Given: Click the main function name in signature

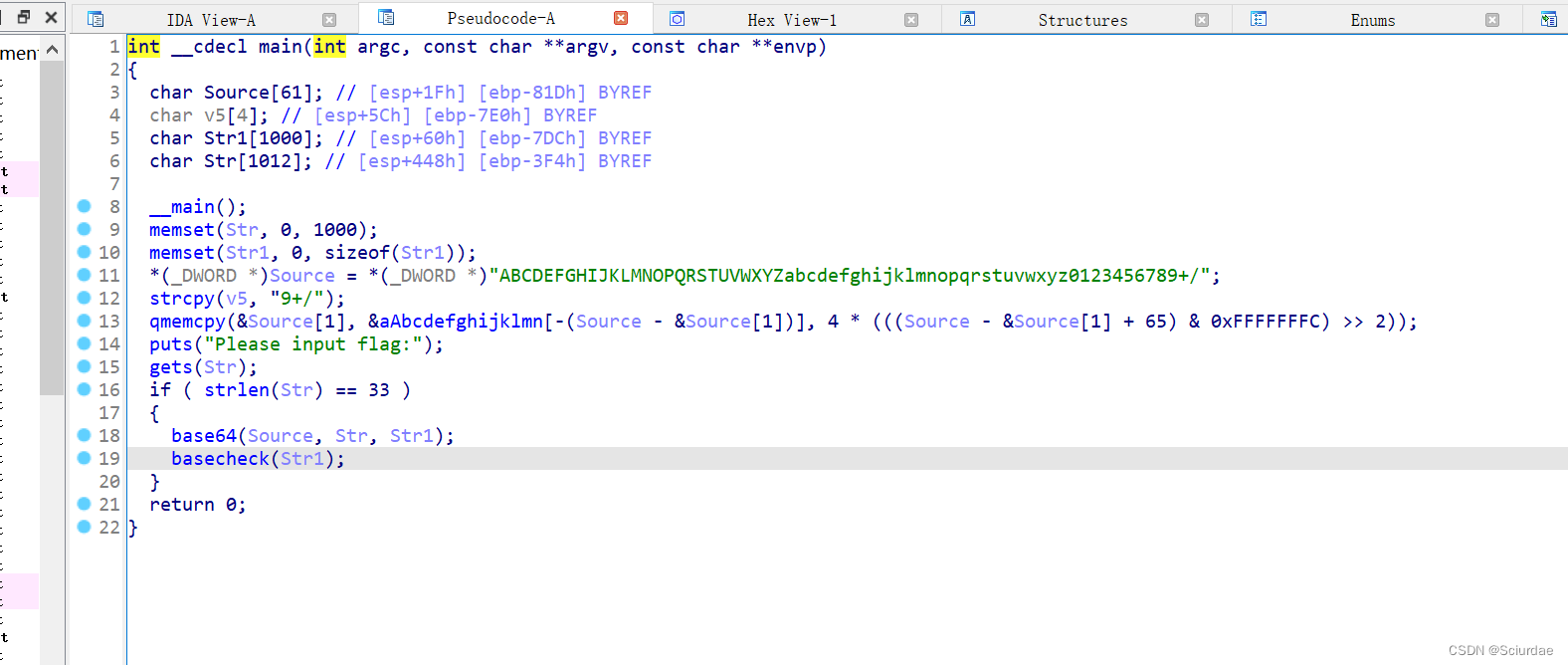Looking at the screenshot, I should coord(281,47).
